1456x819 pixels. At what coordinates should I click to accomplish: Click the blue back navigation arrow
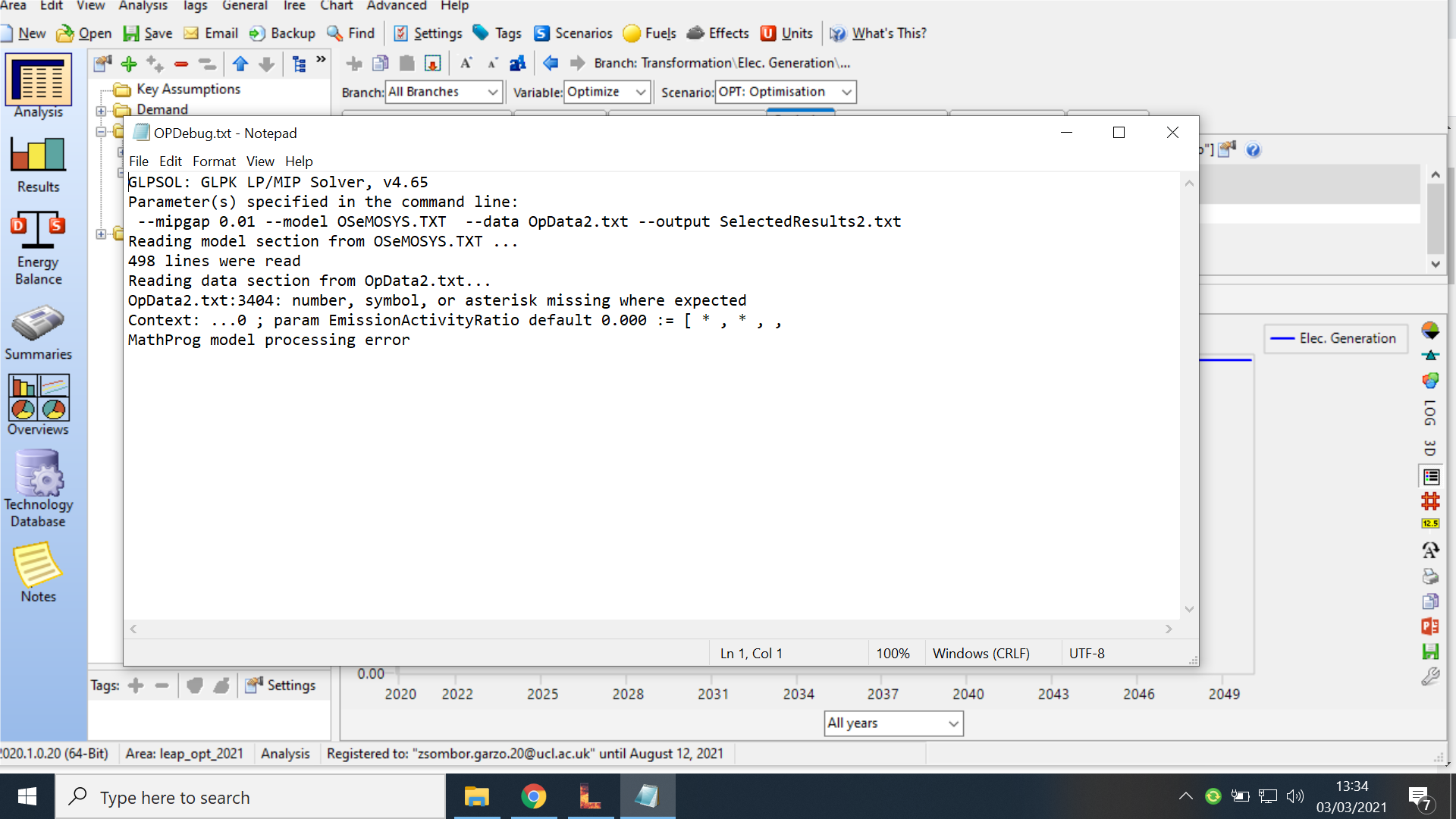pos(551,63)
